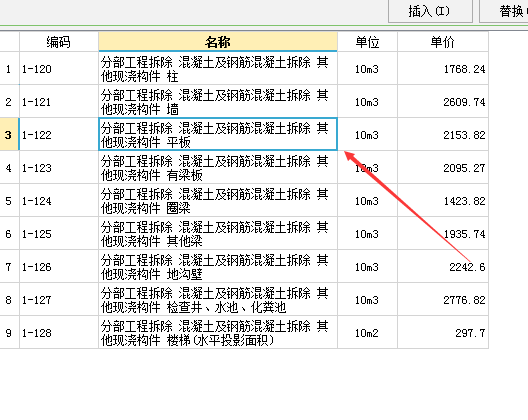Screen dimensions: 528x420
Task: Click price cell 2609.74
Action: (x=443, y=101)
